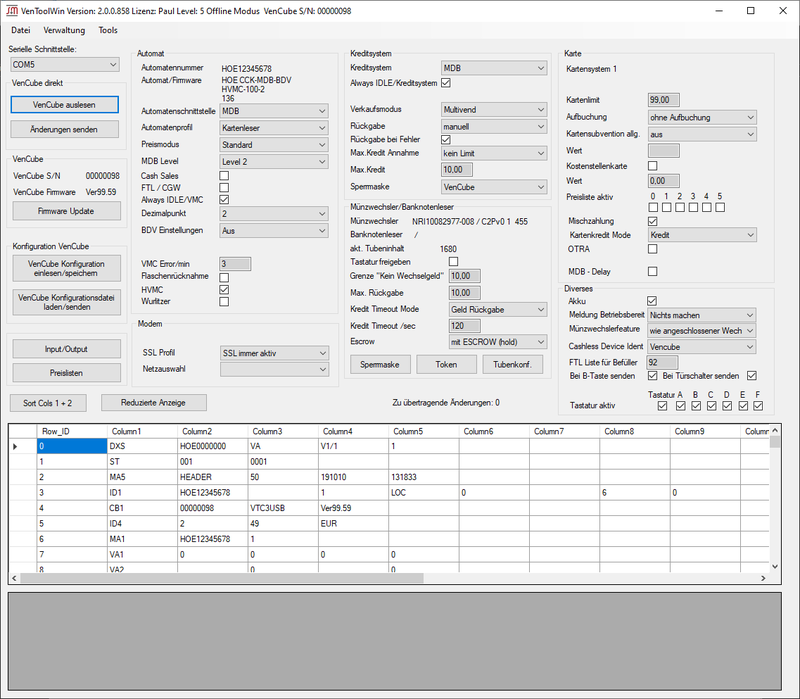This screenshot has width=800, height=699.
Task: Open the SSL Profil dropdown
Action: (274, 353)
